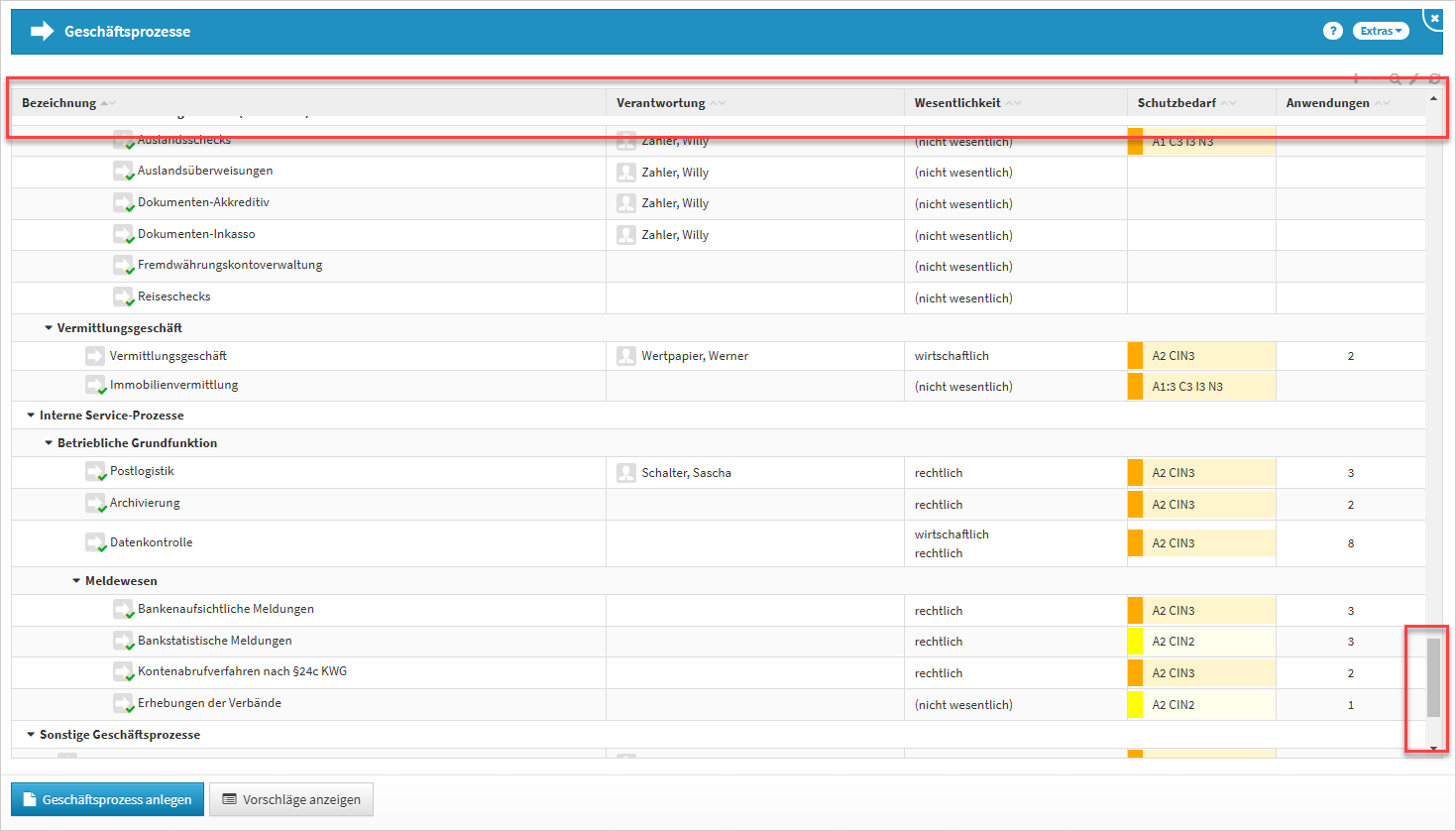Open the help question mark icon
This screenshot has height=831, width=1456.
coord(1332,31)
